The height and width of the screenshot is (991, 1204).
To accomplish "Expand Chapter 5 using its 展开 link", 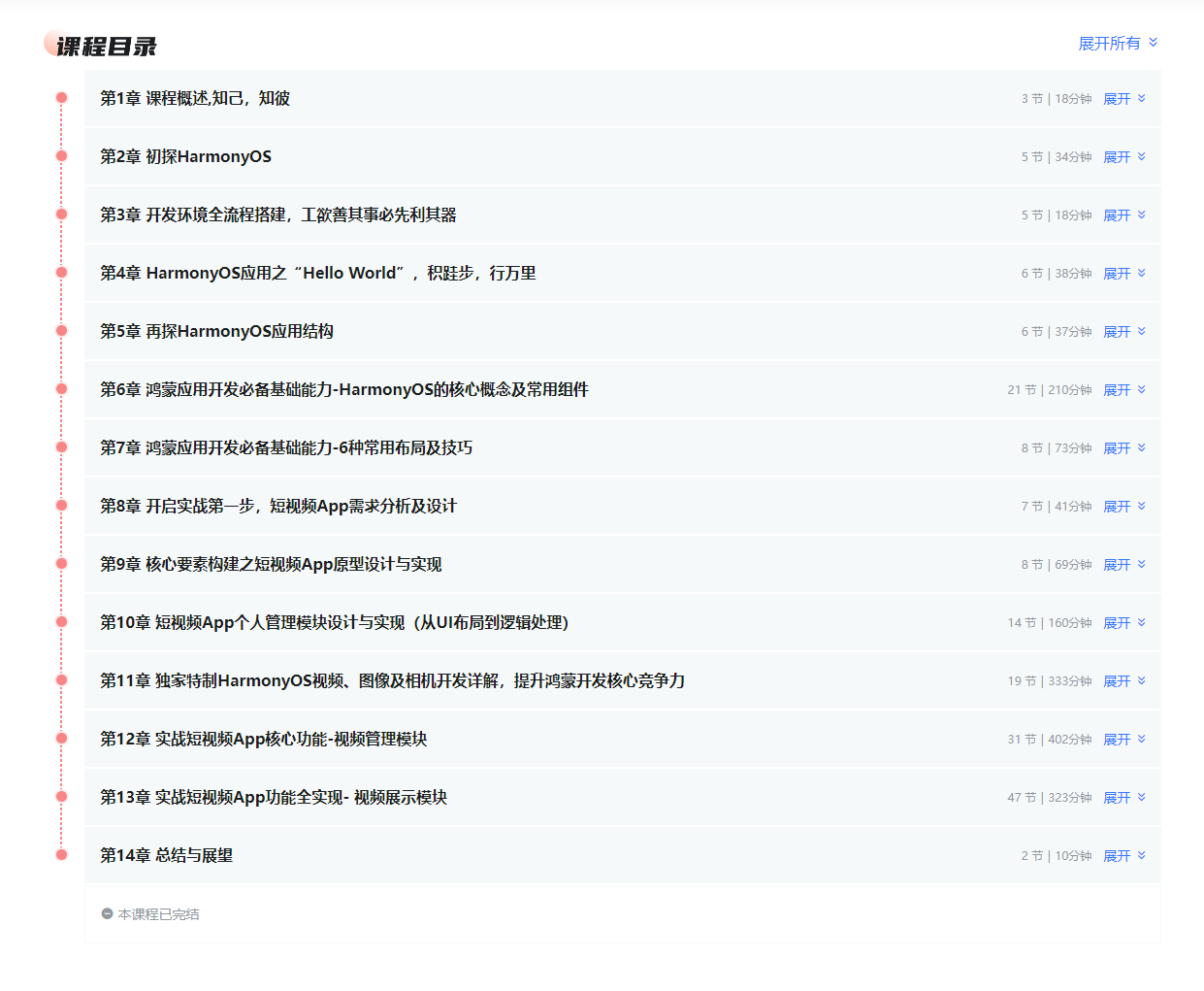I will click(x=1117, y=332).
